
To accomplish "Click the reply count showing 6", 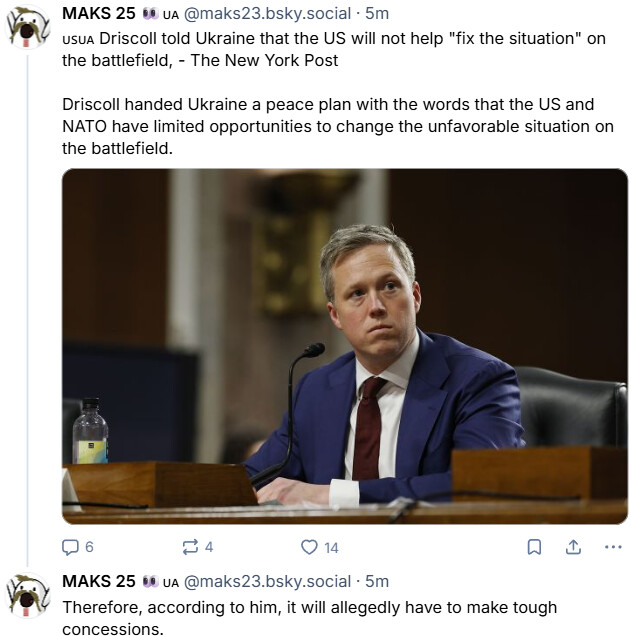I will (x=89, y=547).
